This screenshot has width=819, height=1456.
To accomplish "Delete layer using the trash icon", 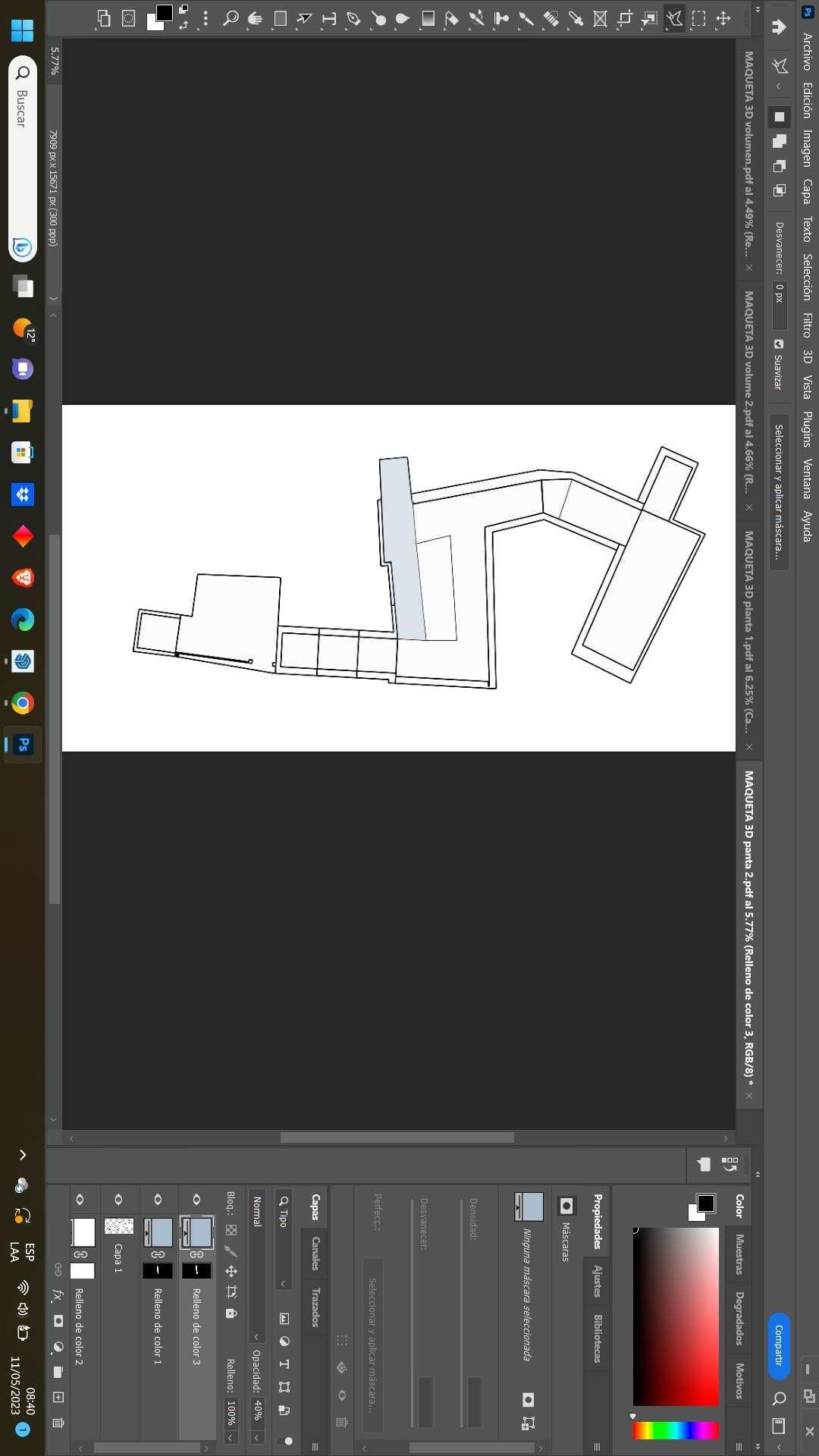I will pyautogui.click(x=58, y=1423).
